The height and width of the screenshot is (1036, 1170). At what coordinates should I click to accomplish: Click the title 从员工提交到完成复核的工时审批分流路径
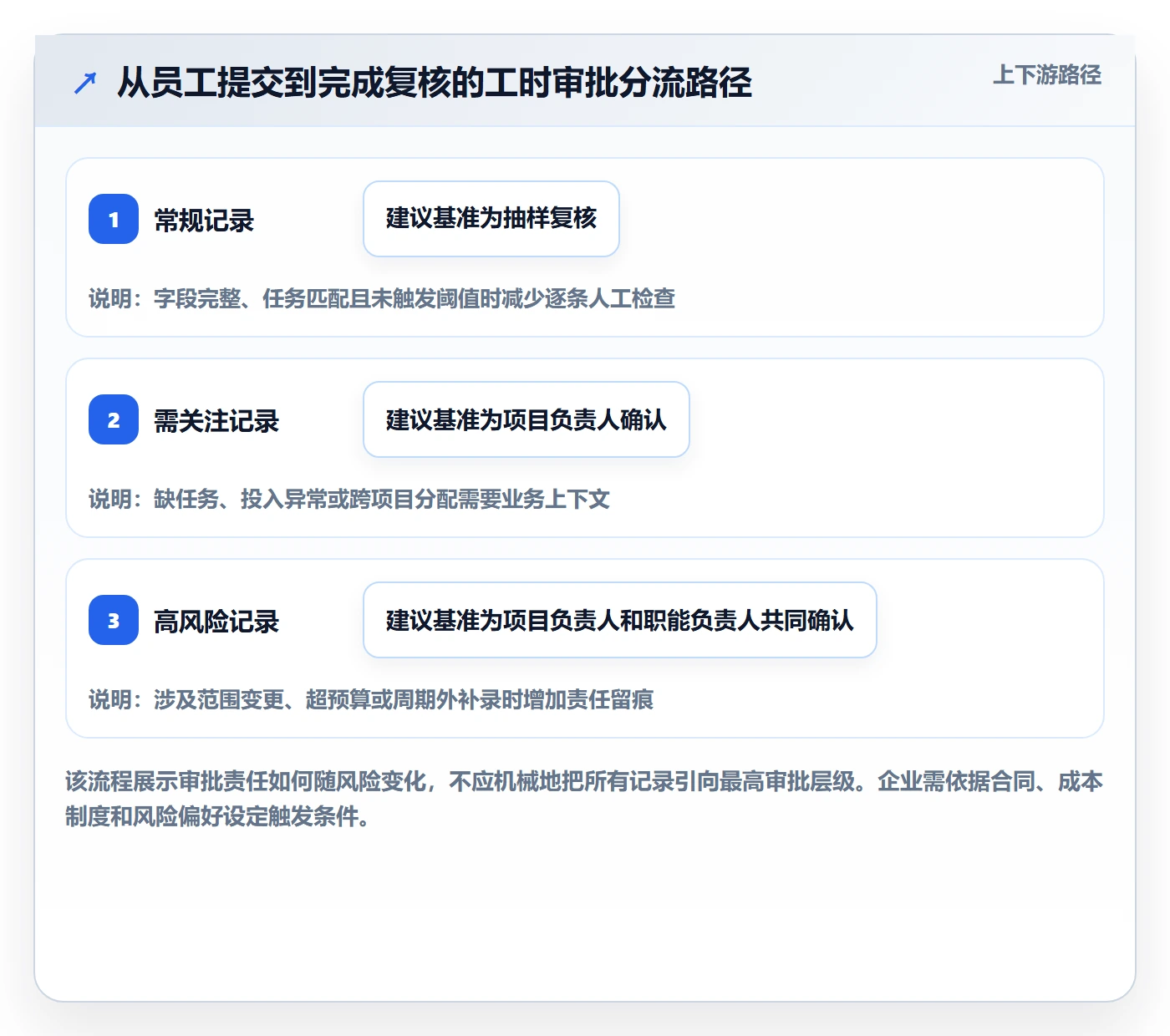(435, 83)
